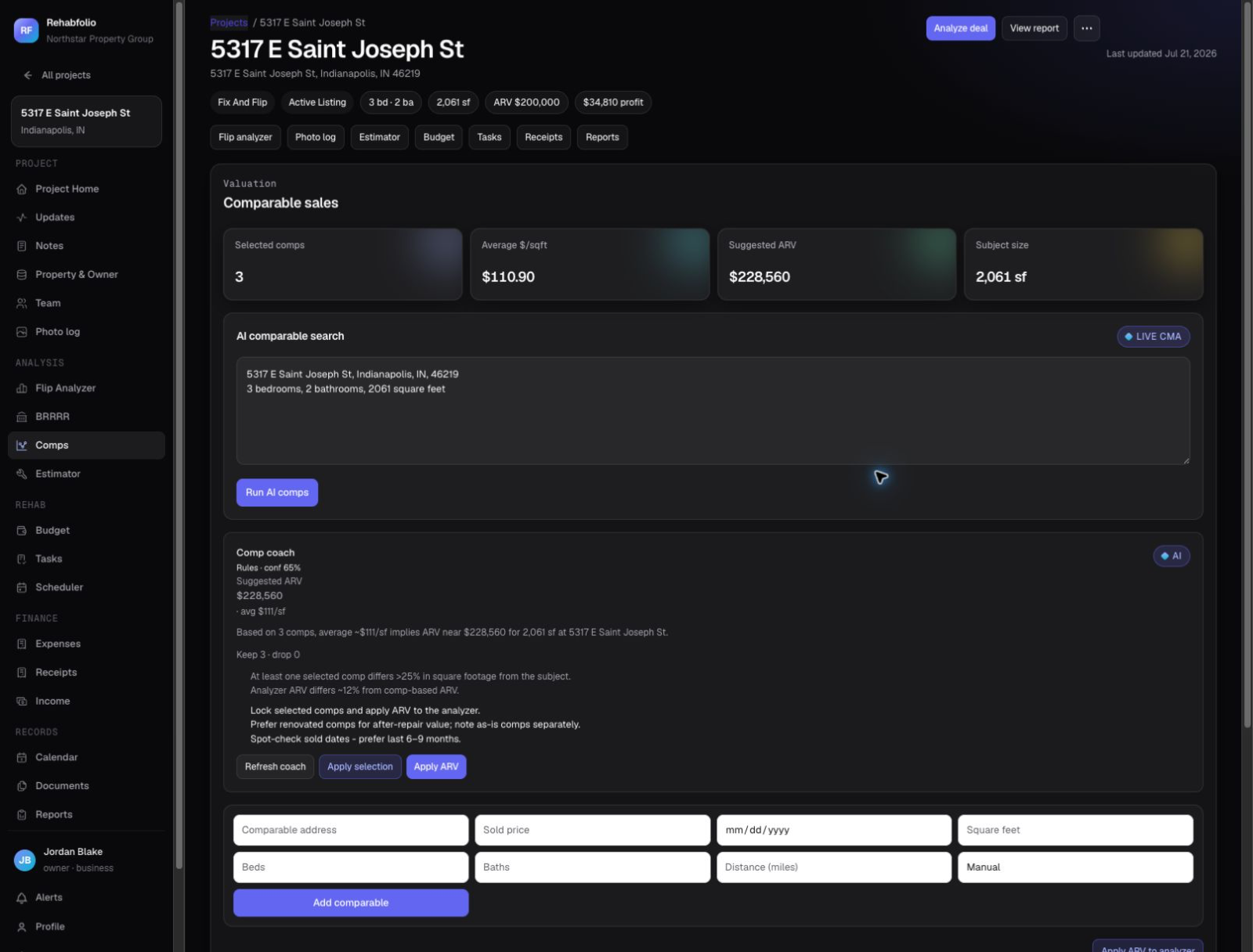Expand the 5317 E Saint Joseph St project selector
The image size is (1253, 952).
coord(86,121)
